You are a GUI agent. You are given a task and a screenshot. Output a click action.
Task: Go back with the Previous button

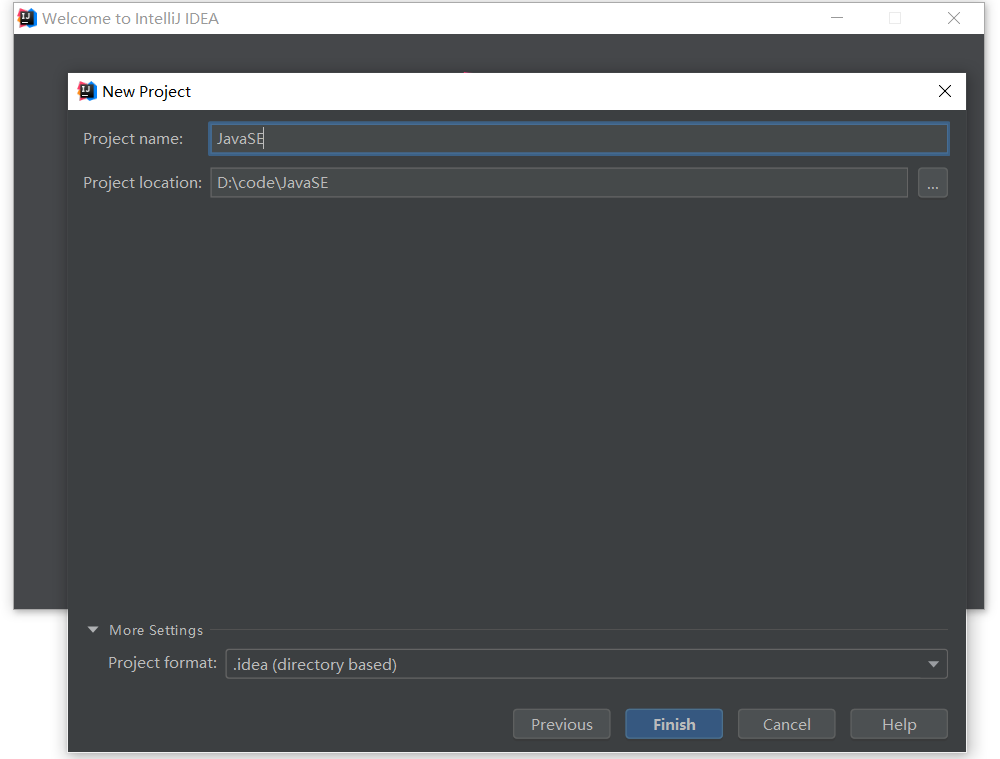coord(561,724)
